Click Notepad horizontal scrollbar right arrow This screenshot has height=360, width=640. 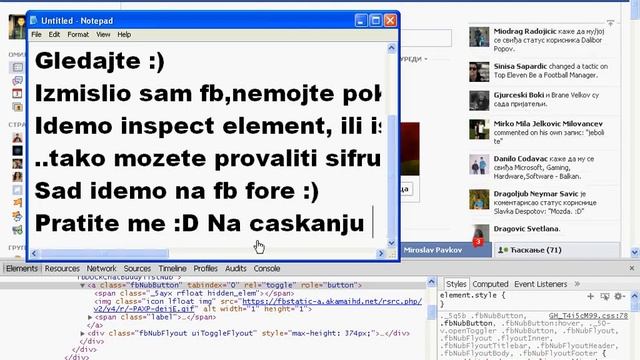(381, 254)
